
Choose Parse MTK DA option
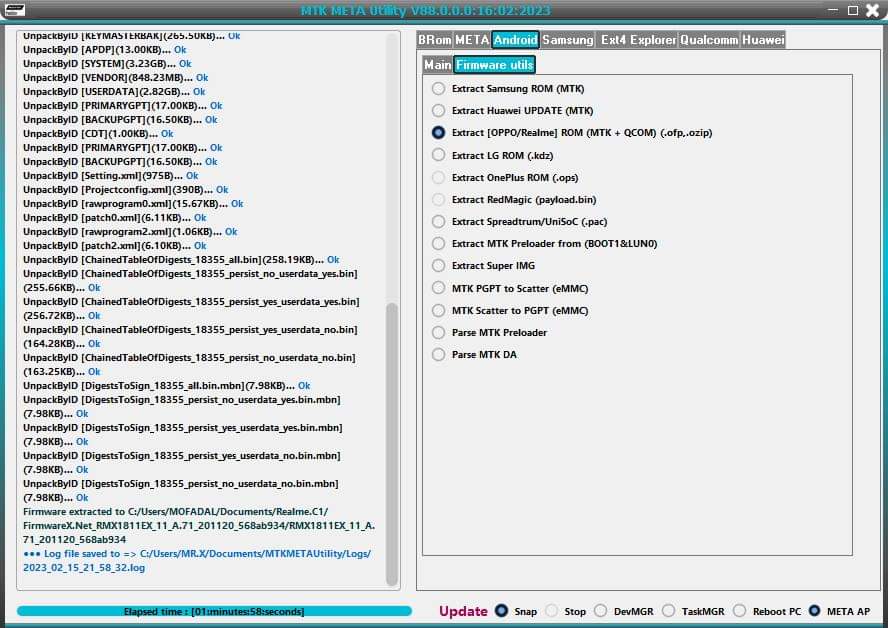tap(438, 354)
